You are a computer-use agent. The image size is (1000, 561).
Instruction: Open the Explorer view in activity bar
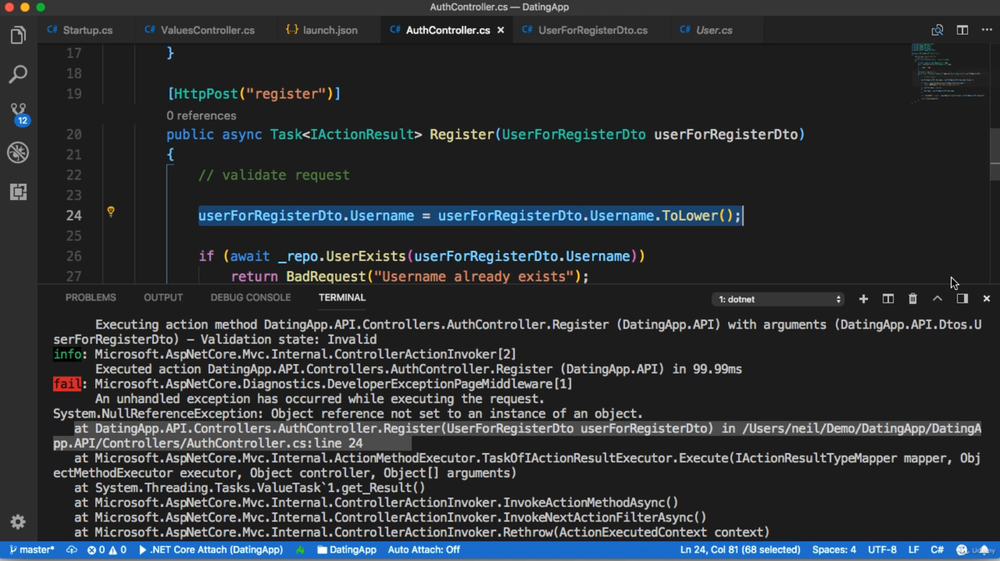coord(18,35)
